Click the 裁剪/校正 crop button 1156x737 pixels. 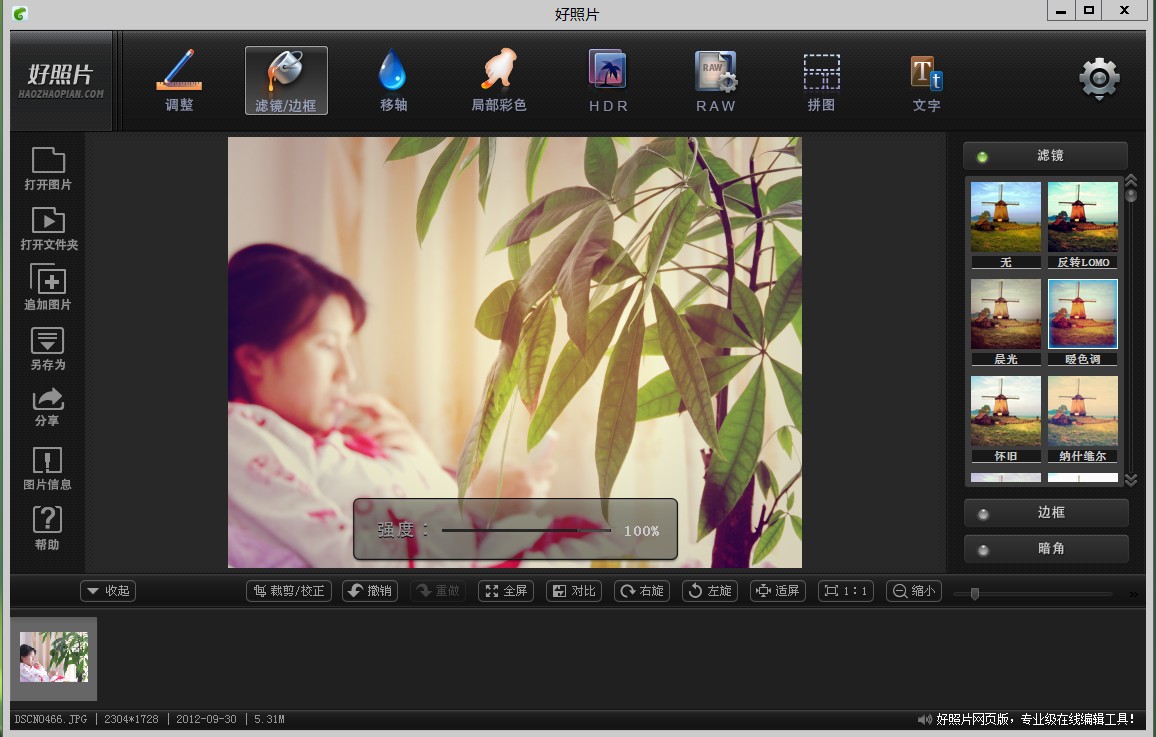point(290,591)
